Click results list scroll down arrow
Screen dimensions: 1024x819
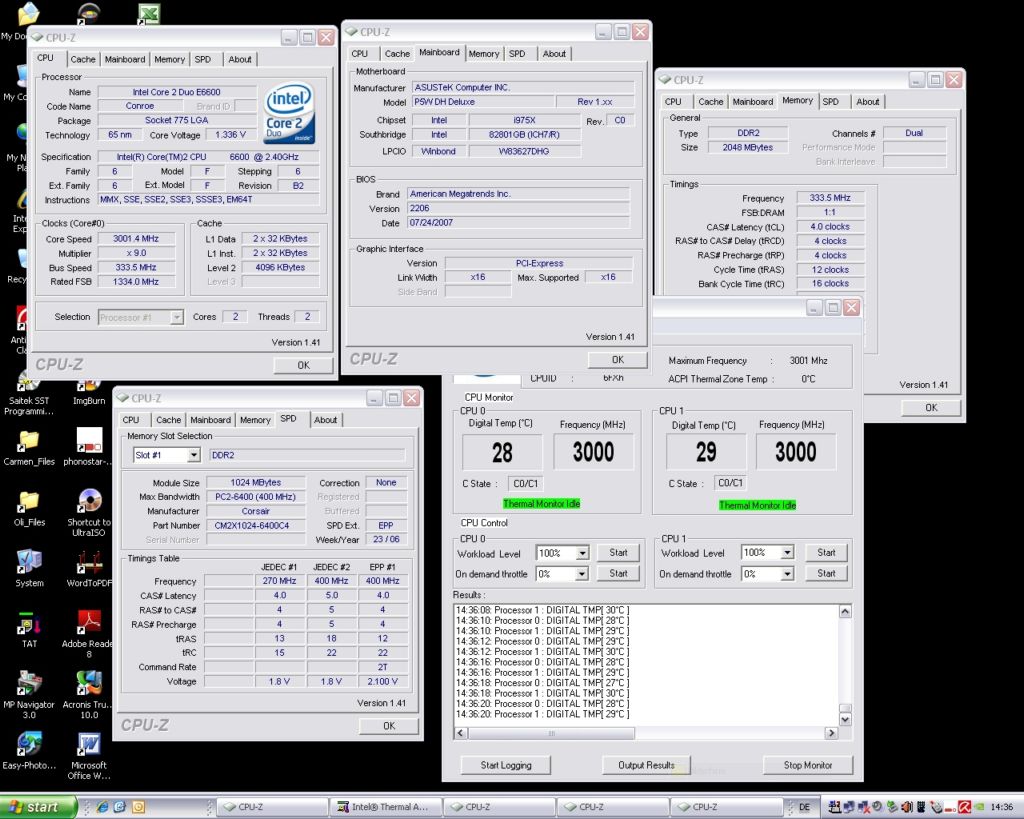point(845,720)
